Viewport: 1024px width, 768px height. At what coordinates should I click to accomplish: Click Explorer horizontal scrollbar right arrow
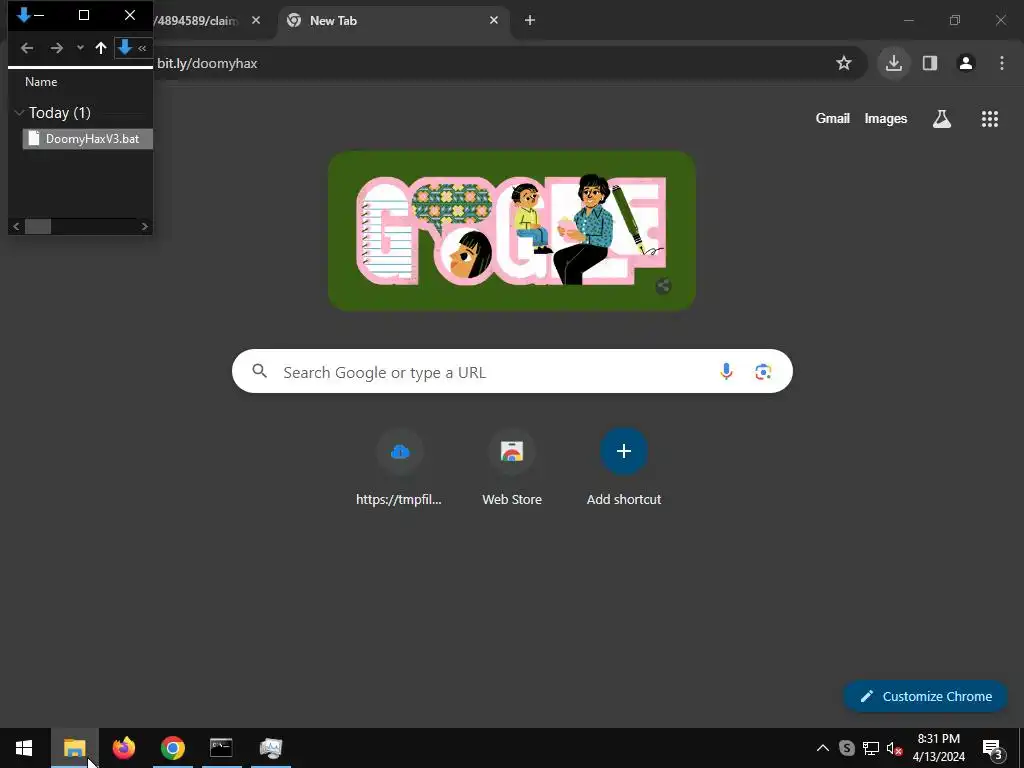(x=144, y=227)
